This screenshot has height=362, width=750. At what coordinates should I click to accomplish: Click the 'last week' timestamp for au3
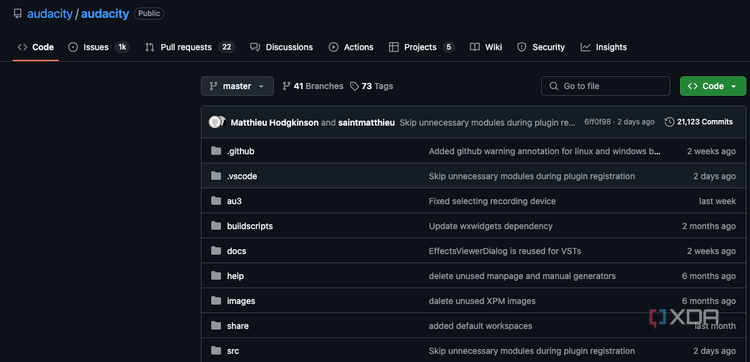(717, 201)
